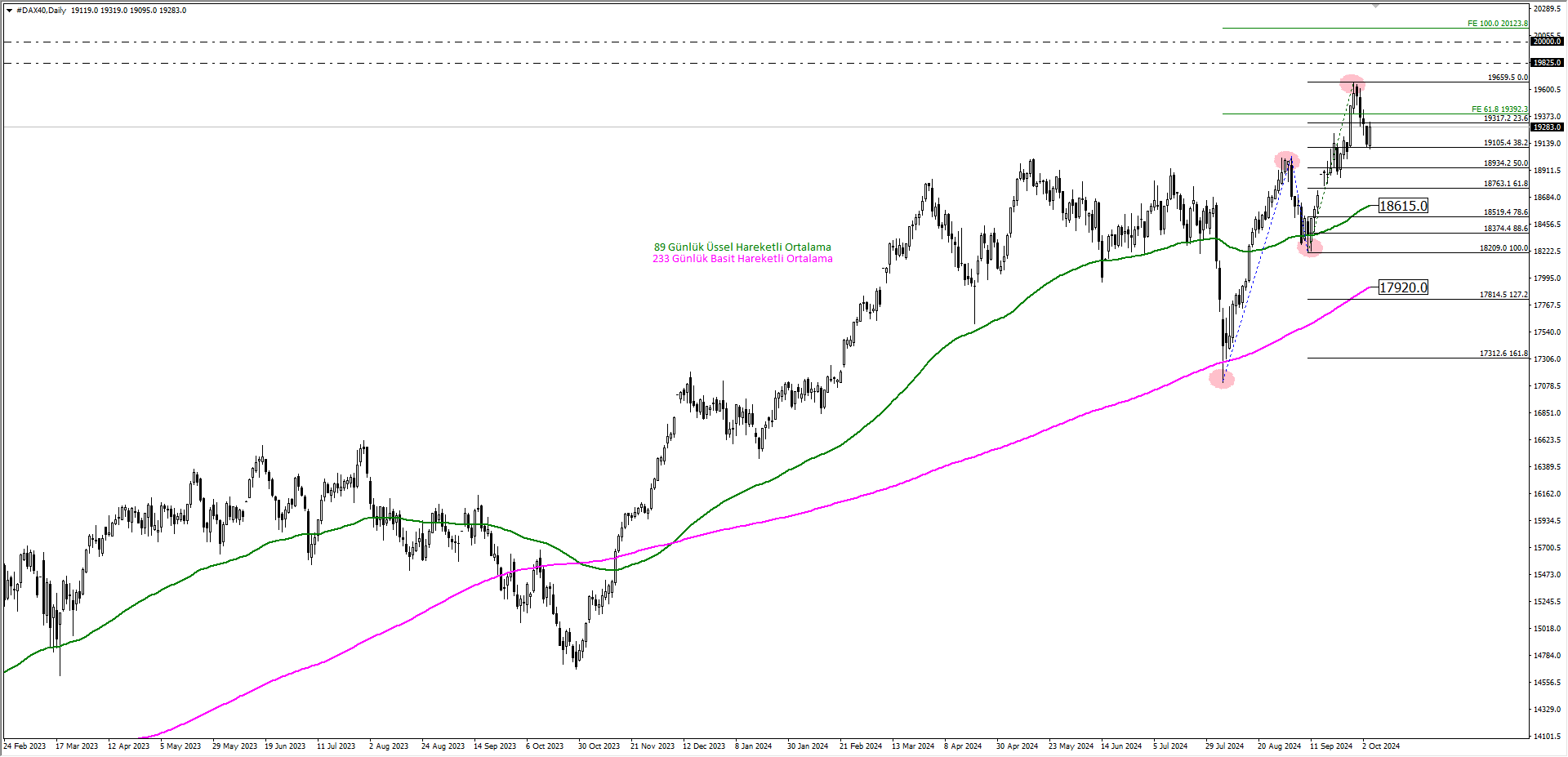Click the 29 Jul 2024 date label
Viewport: 1568px width, 757px height.
[x=1225, y=746]
